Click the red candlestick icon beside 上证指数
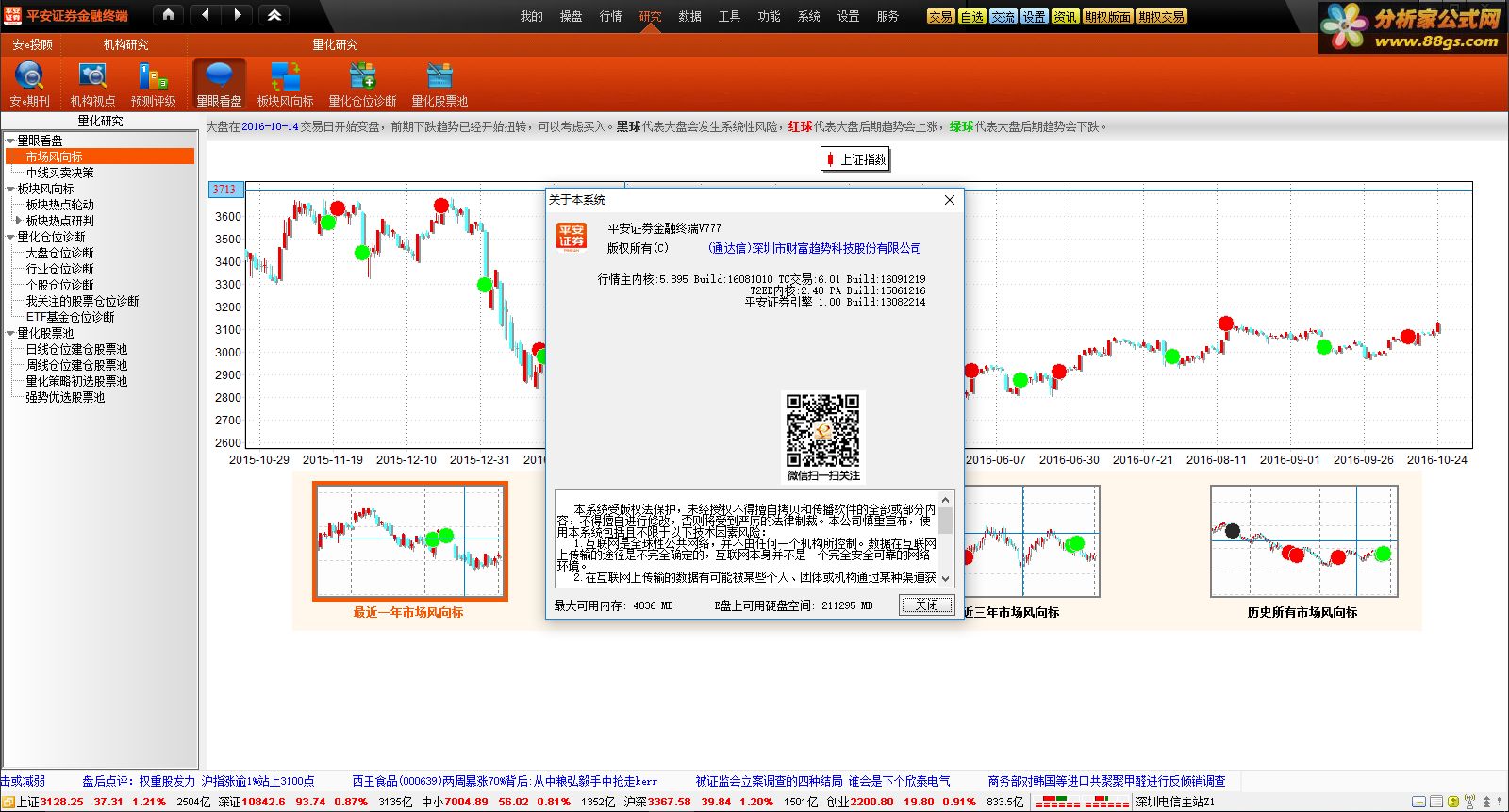Screen dimensions: 1509x812 (830, 160)
